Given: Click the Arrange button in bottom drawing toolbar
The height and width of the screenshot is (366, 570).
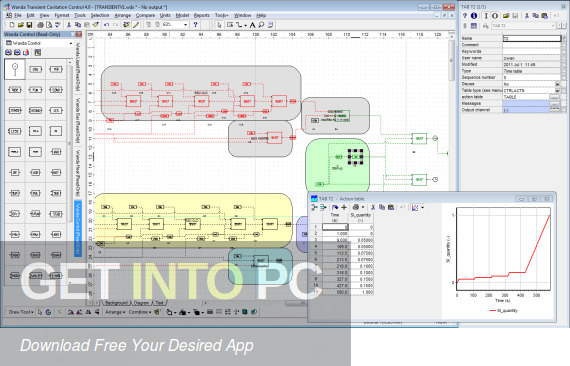Looking at the screenshot, I should pos(115,312).
